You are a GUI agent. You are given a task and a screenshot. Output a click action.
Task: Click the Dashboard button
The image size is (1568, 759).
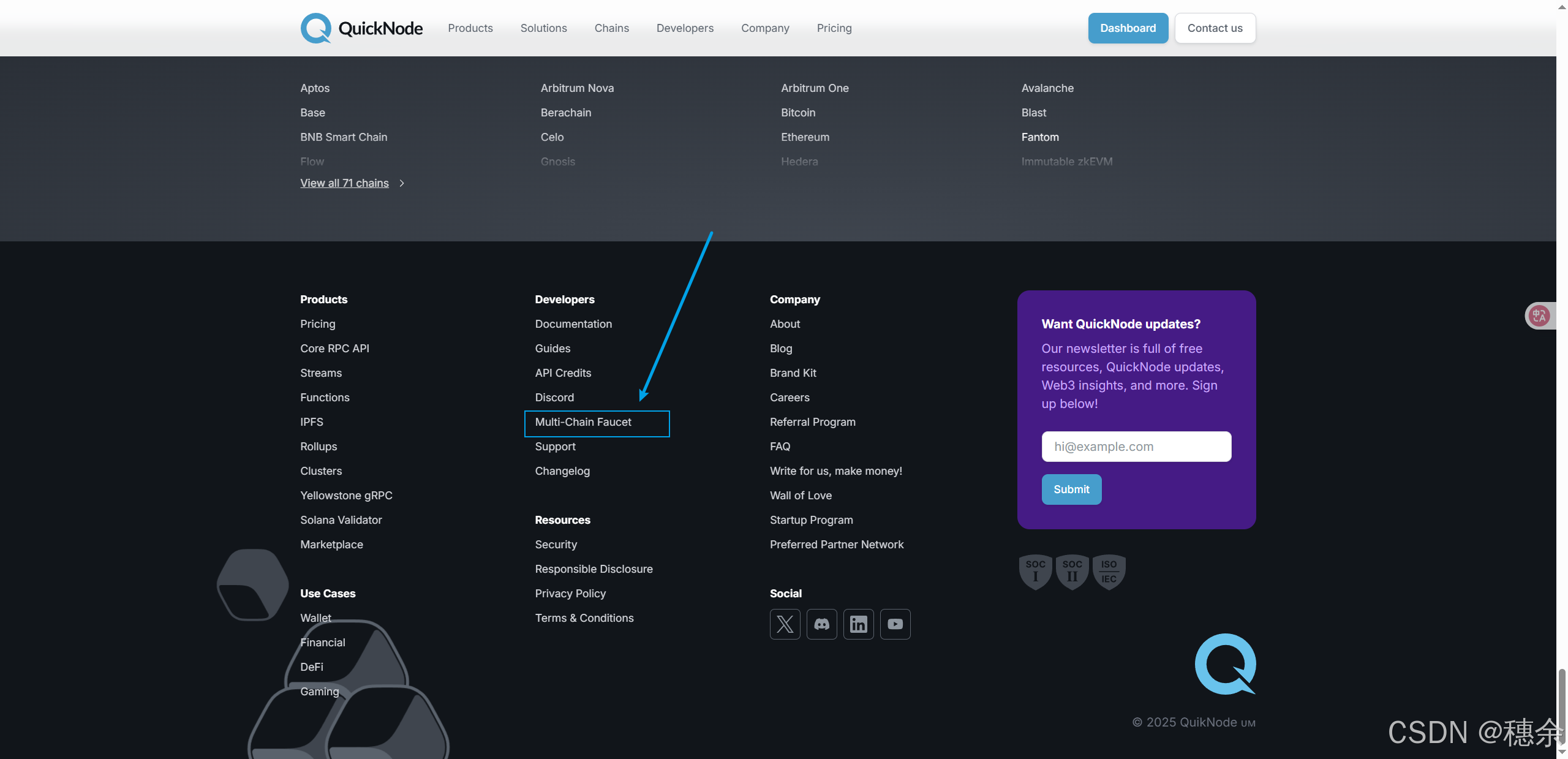[1128, 28]
